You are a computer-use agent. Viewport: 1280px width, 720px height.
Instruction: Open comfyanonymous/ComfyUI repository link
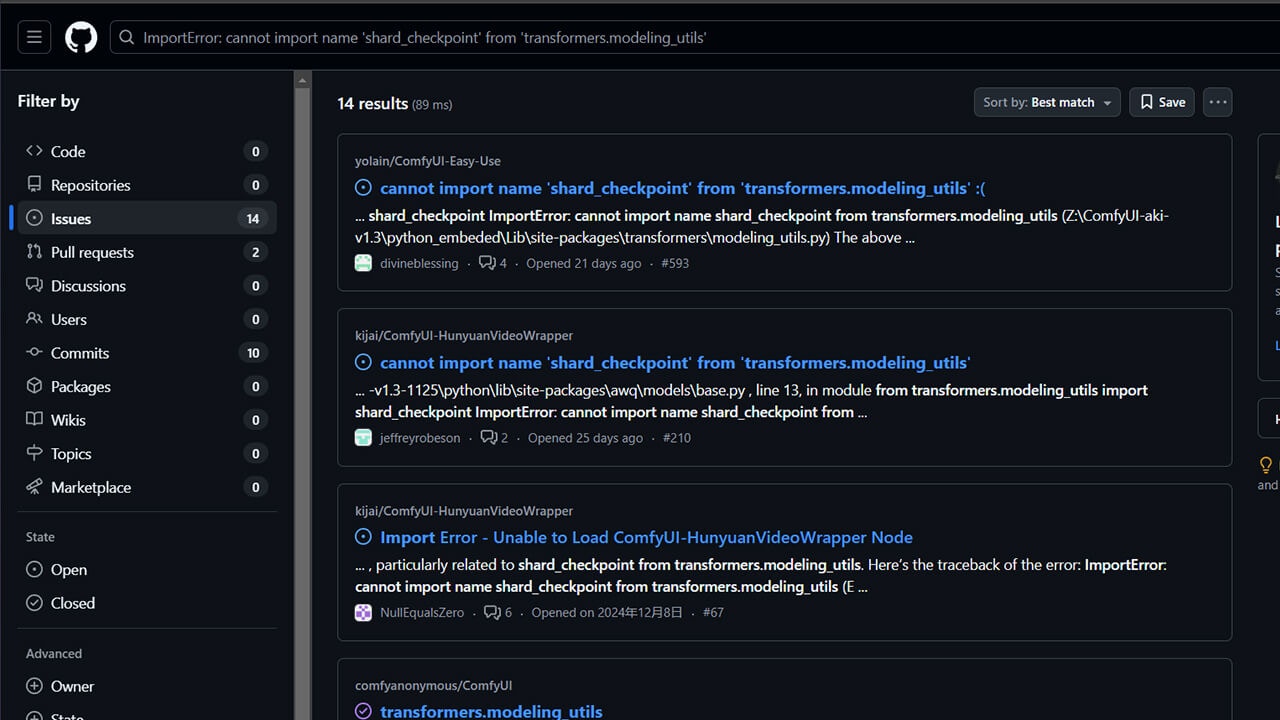tap(433, 686)
